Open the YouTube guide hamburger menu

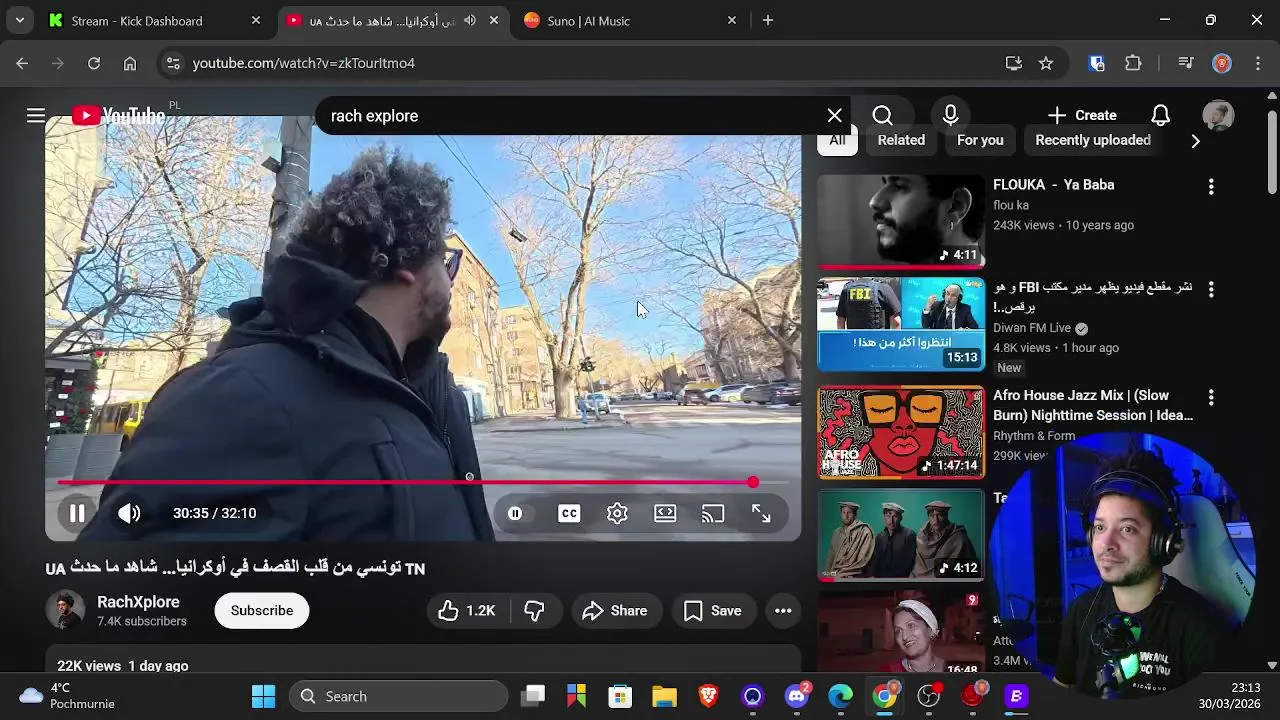(x=36, y=116)
